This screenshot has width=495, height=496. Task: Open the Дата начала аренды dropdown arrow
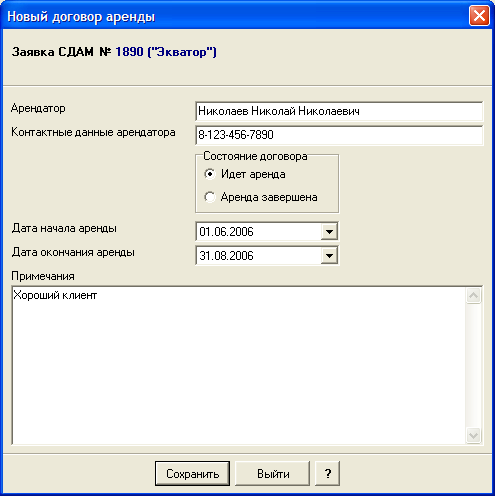[329, 232]
